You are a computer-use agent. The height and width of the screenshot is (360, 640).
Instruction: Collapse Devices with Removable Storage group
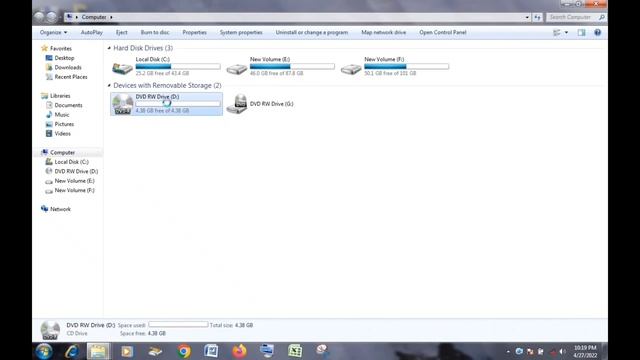[109, 85]
